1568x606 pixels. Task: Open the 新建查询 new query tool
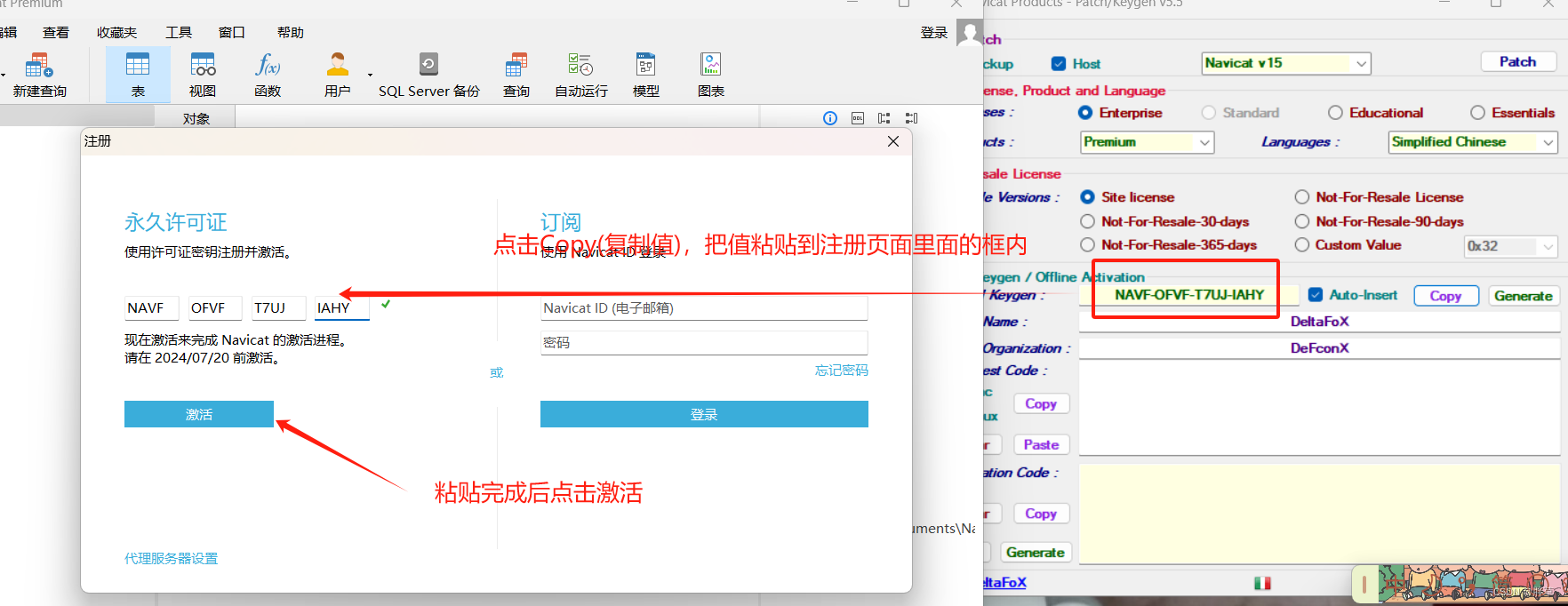(x=39, y=75)
